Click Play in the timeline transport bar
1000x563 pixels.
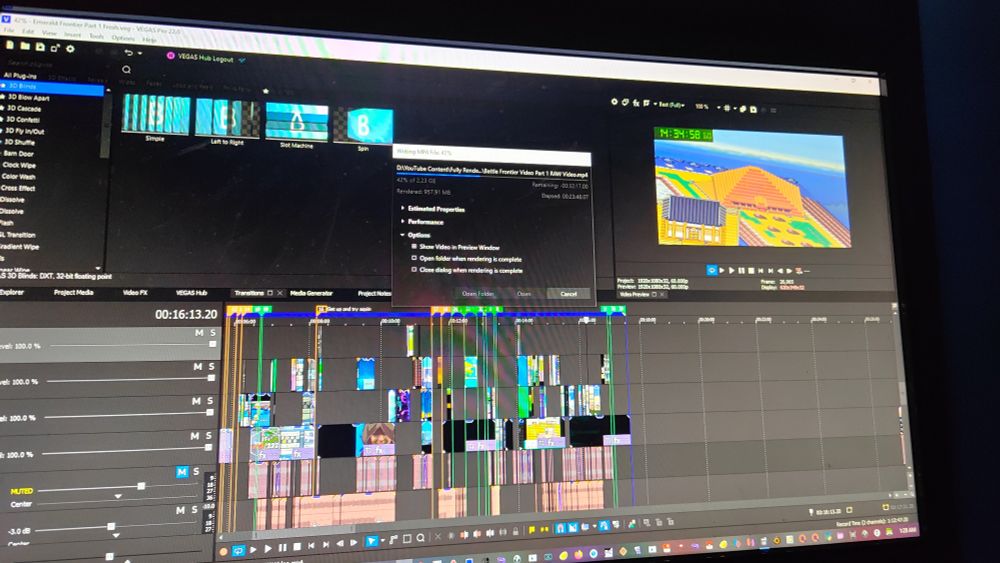268,548
